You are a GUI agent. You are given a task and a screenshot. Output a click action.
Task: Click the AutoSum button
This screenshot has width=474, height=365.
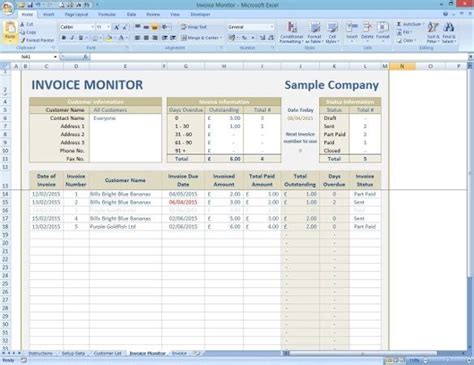pos(409,24)
